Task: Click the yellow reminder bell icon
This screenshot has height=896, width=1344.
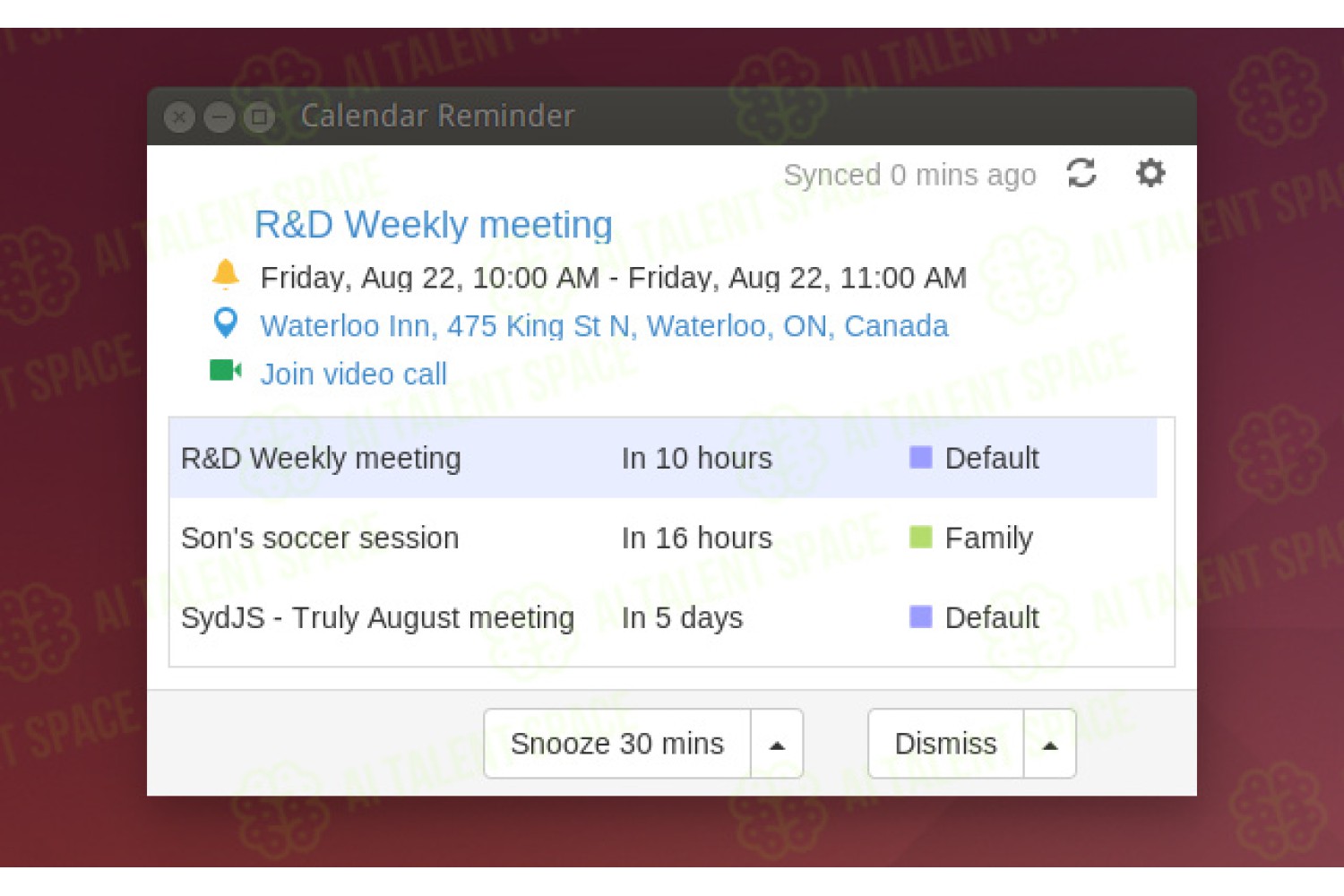Action: 226,274
